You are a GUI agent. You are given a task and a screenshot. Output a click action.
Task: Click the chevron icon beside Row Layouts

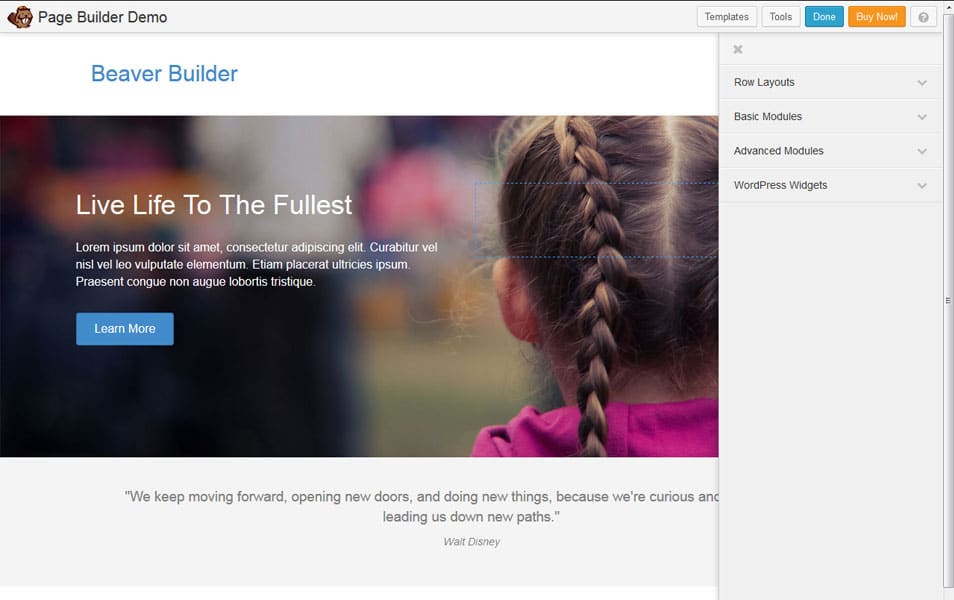click(x=922, y=82)
